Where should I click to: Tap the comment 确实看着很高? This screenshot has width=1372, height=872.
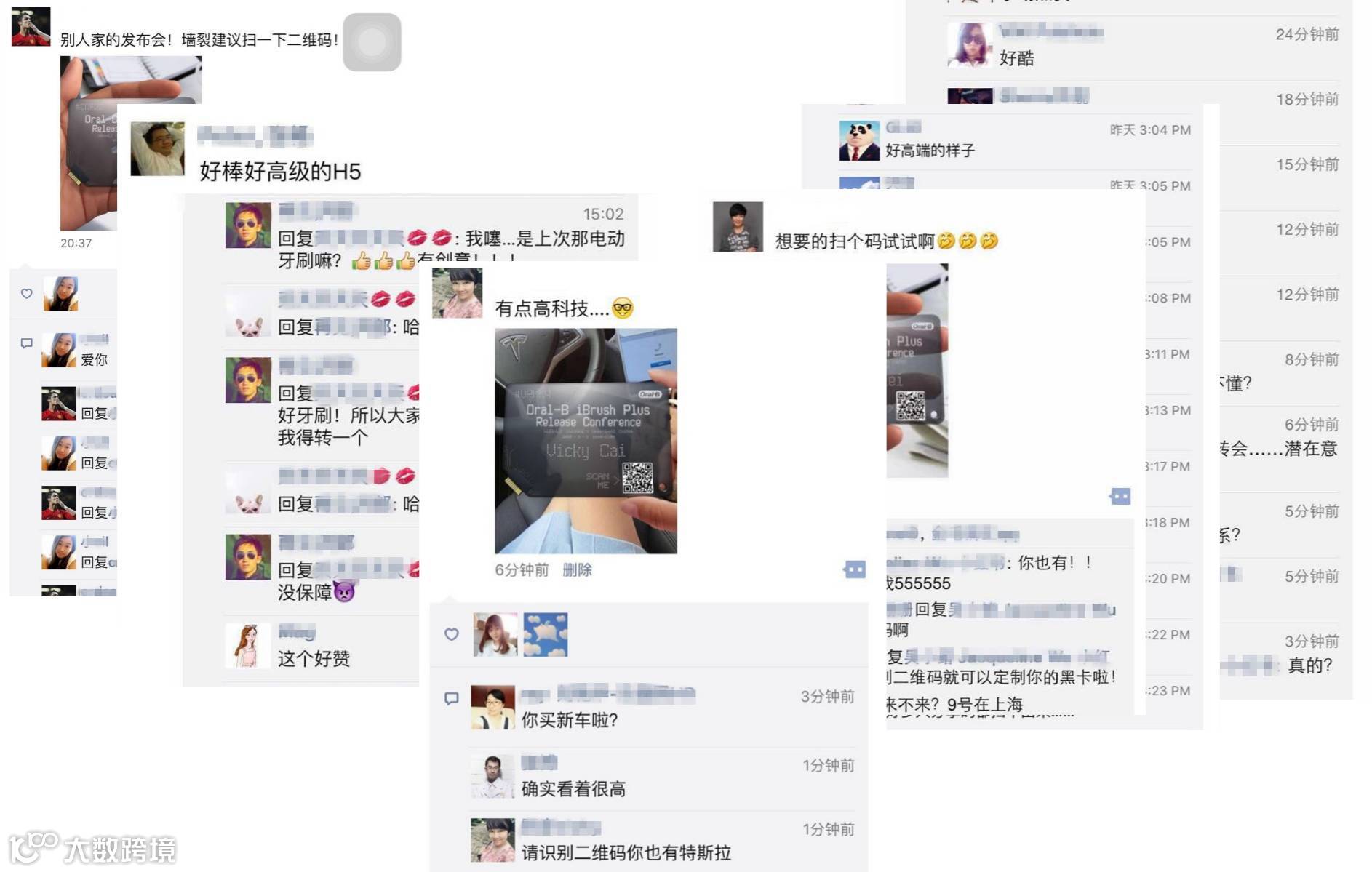point(573,789)
